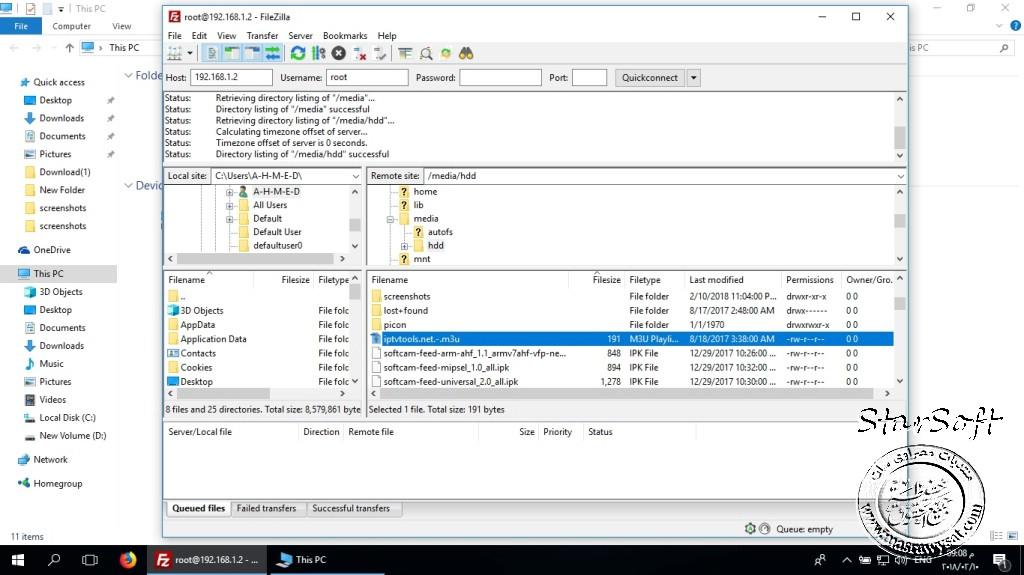This screenshot has height=575, width=1024.
Task: Click the Port field
Action: point(589,77)
